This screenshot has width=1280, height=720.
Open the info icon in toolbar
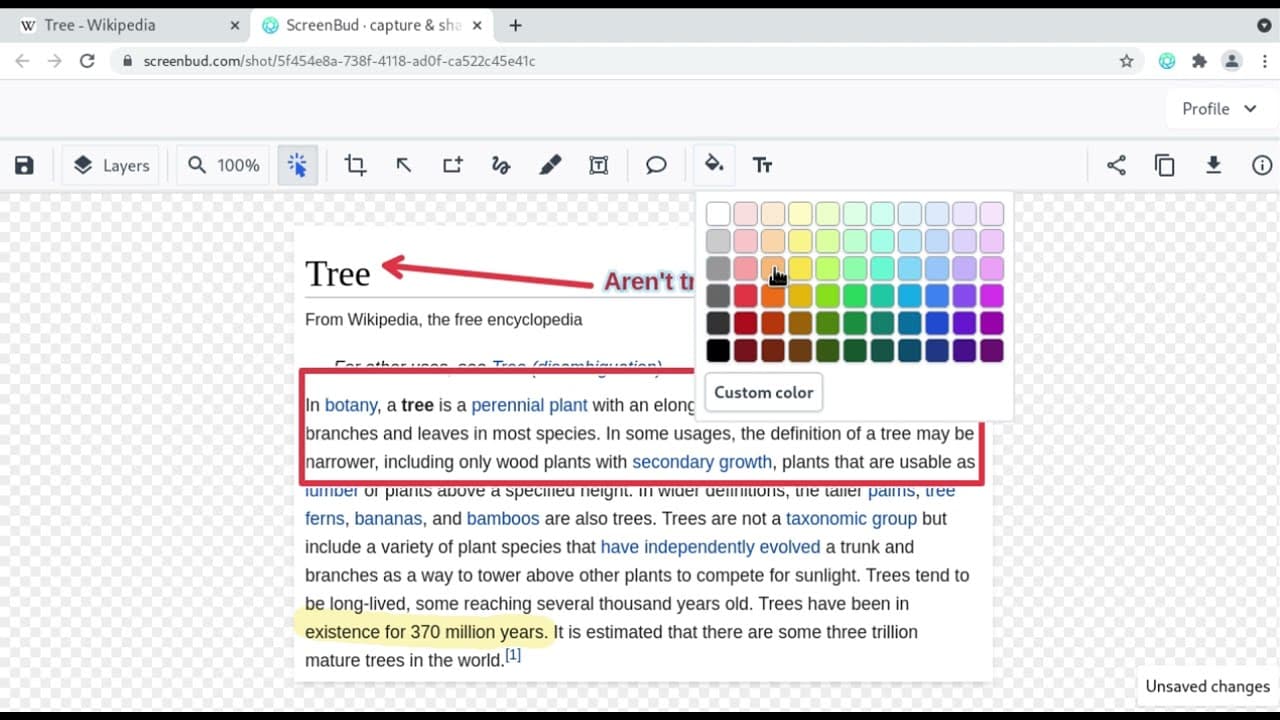pos(1262,165)
